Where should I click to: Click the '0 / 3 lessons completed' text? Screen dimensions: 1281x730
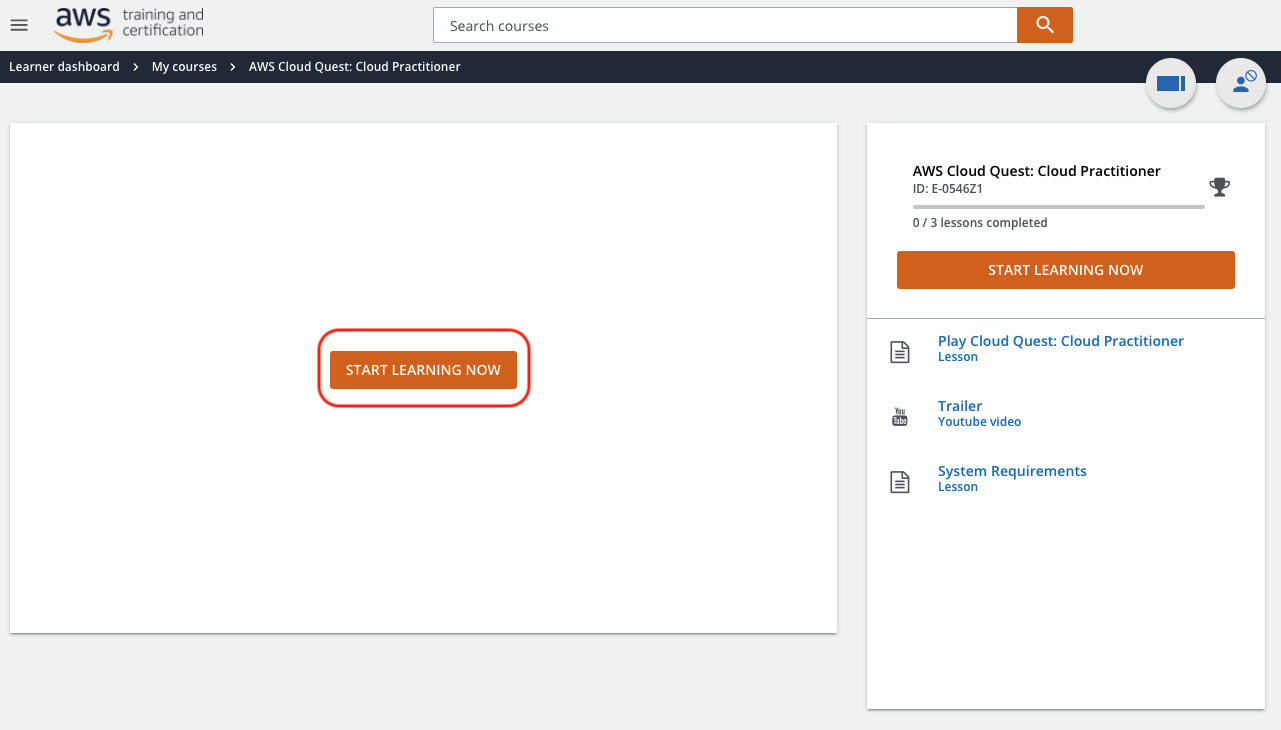click(x=980, y=223)
